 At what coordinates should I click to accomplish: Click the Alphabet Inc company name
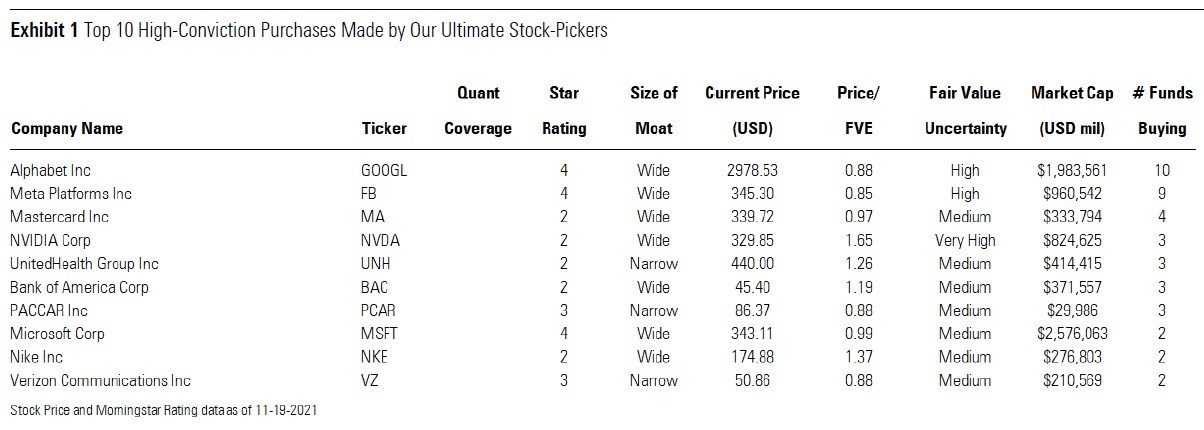[50, 170]
